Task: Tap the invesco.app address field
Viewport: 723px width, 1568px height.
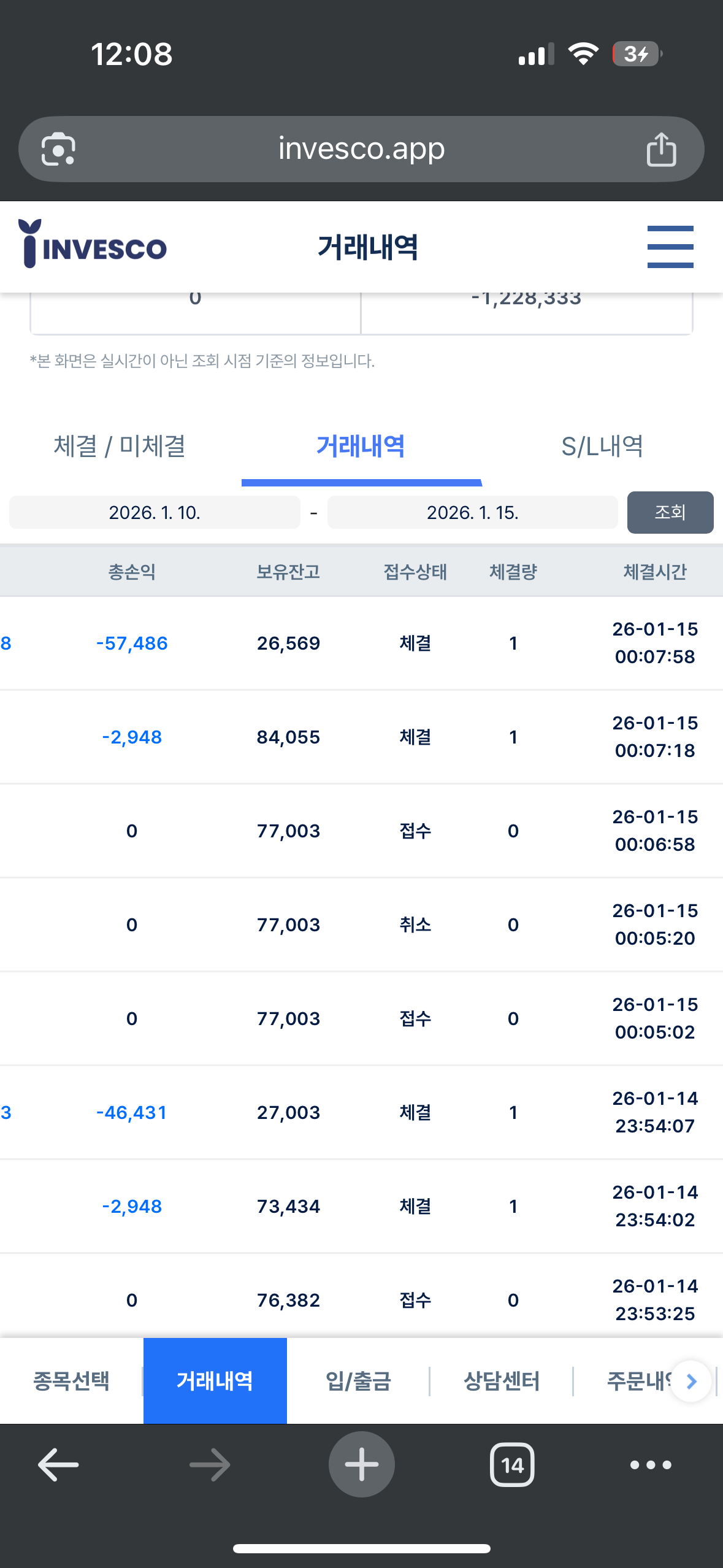Action: click(361, 149)
